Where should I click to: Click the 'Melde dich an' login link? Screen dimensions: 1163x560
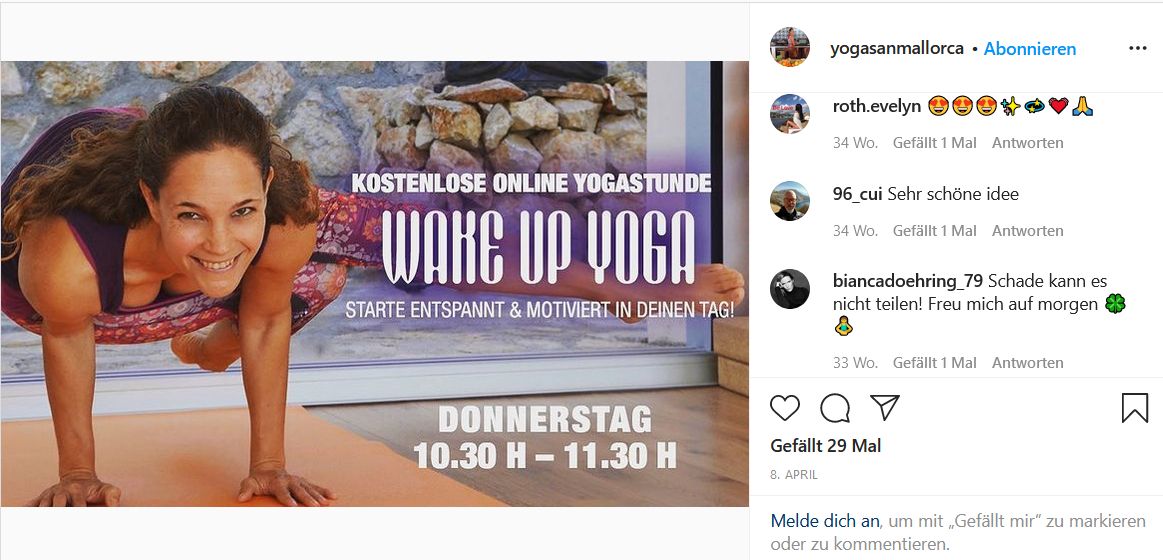tap(826, 521)
